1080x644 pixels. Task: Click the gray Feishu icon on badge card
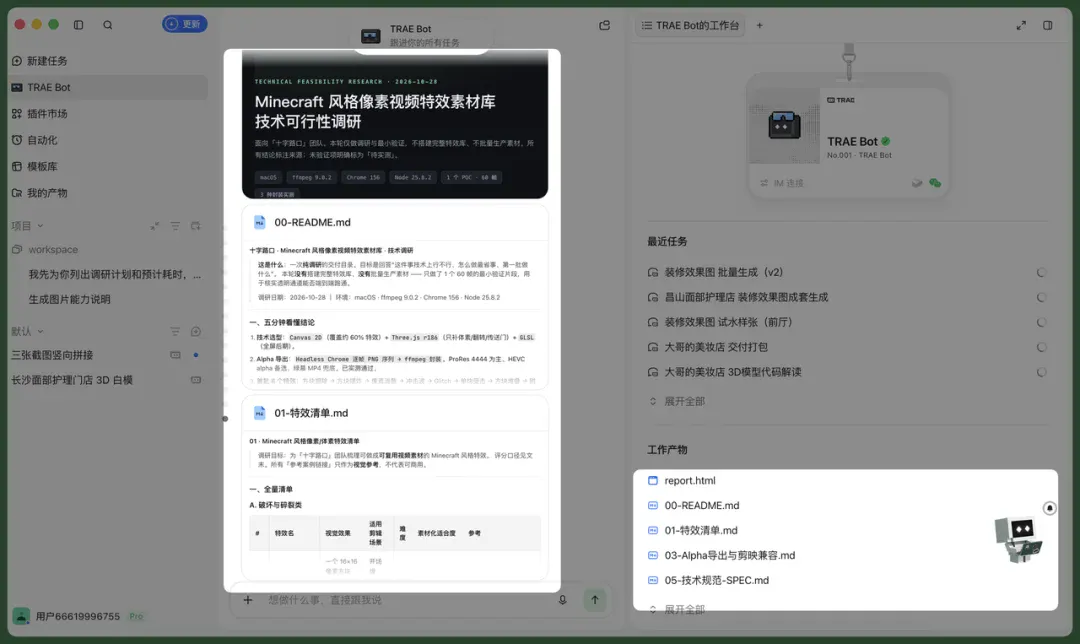tap(917, 183)
